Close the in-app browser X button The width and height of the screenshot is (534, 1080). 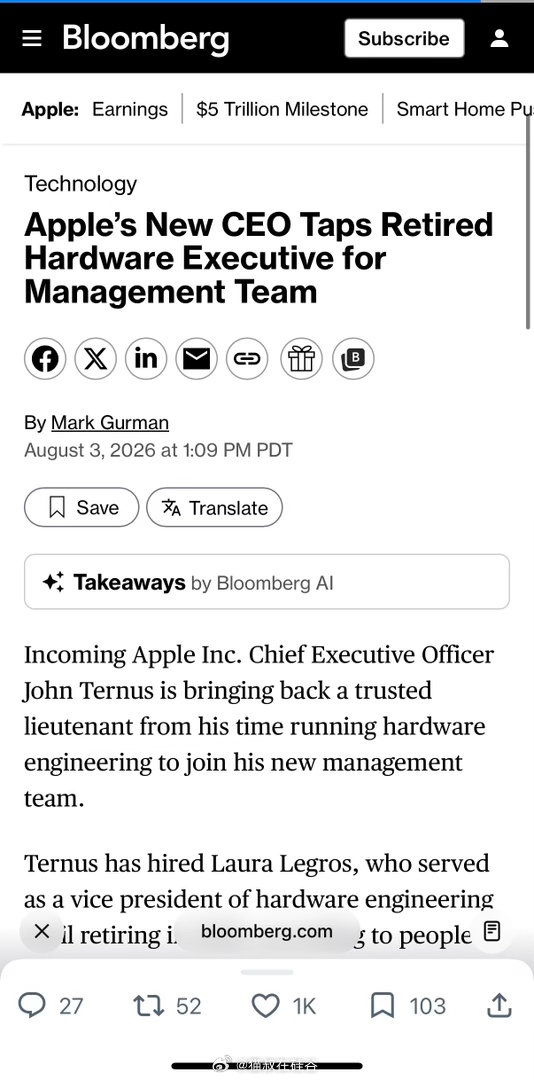pyautogui.click(x=41, y=932)
